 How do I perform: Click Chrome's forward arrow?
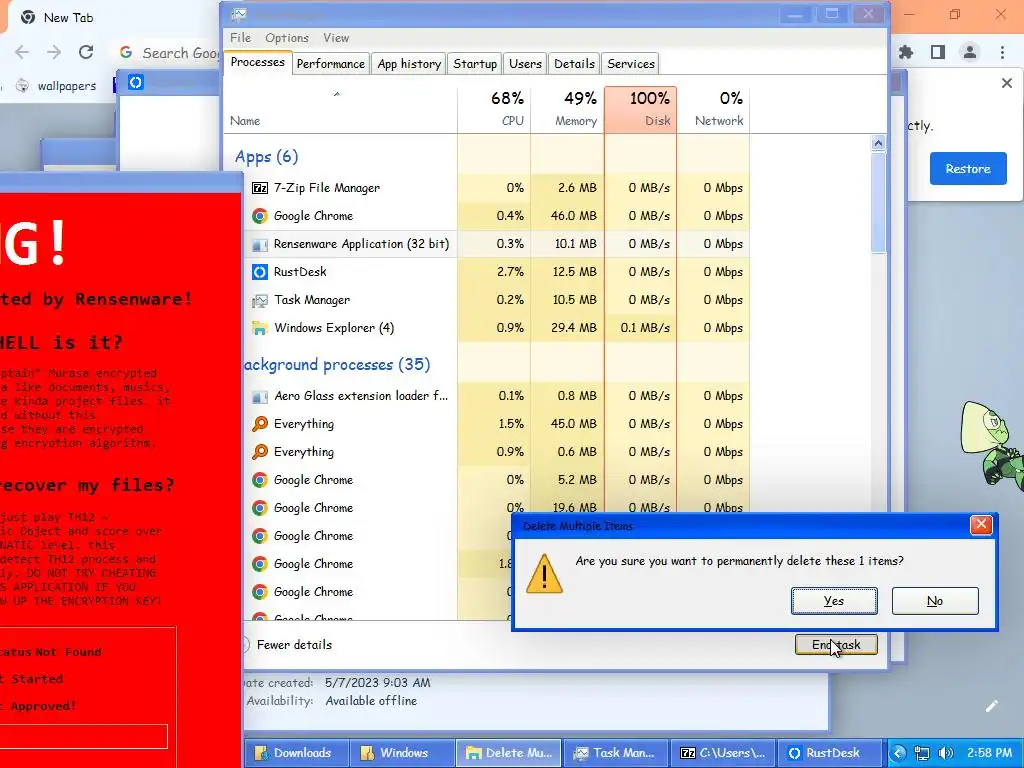[x=54, y=52]
